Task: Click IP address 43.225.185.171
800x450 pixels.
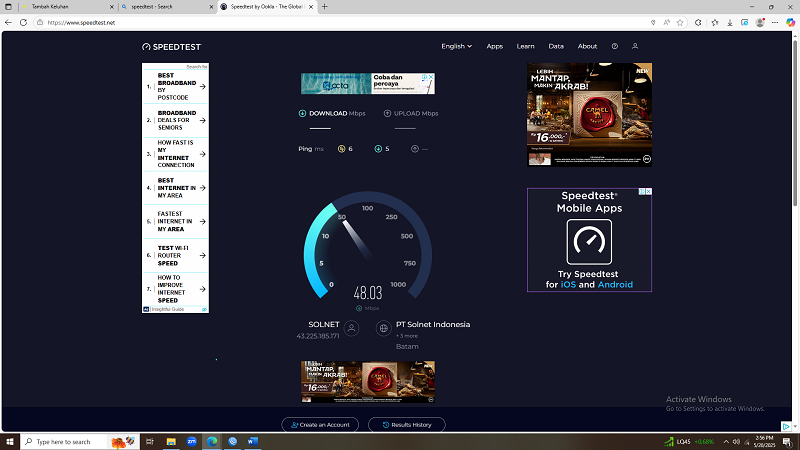Action: [x=318, y=336]
